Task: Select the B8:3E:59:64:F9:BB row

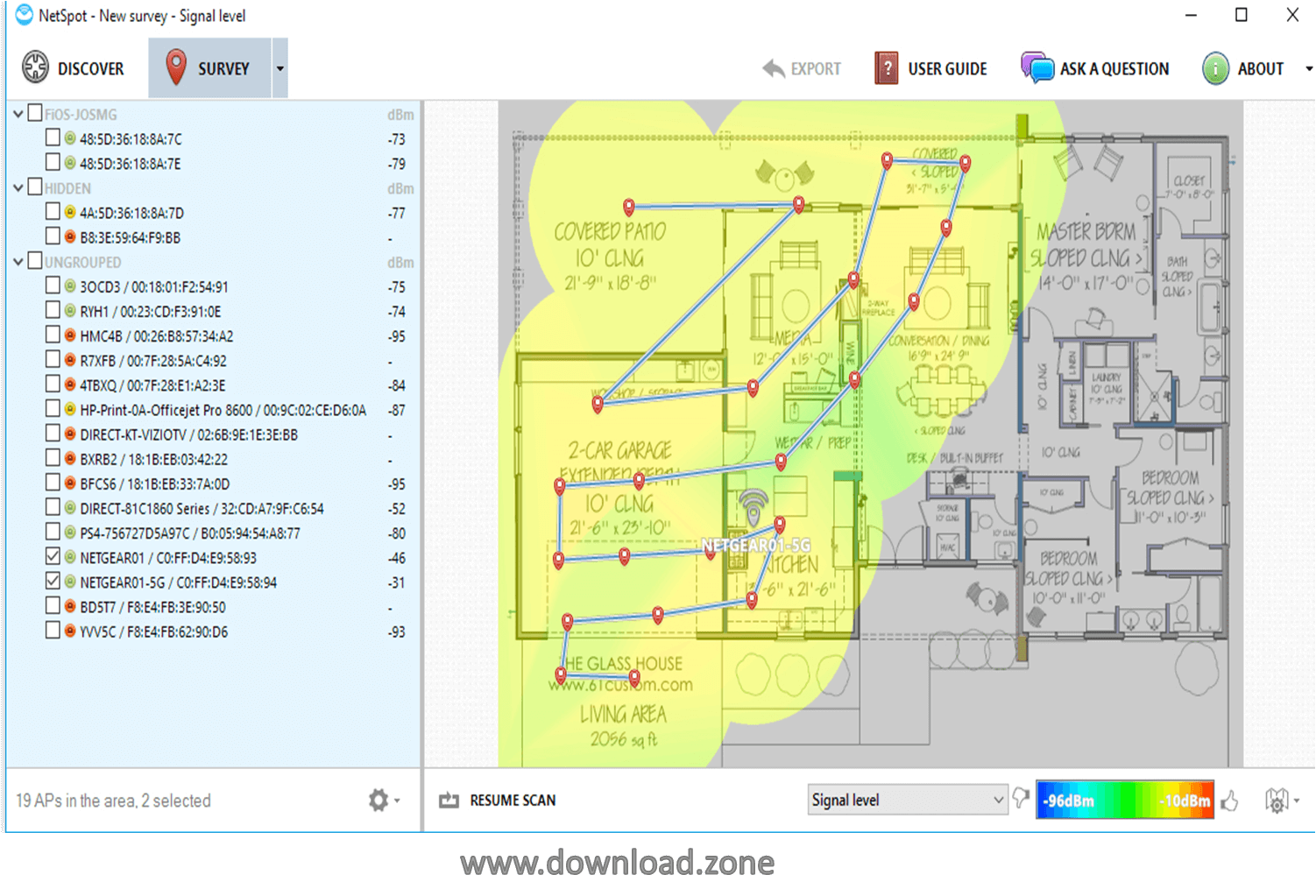Action: 213,237
